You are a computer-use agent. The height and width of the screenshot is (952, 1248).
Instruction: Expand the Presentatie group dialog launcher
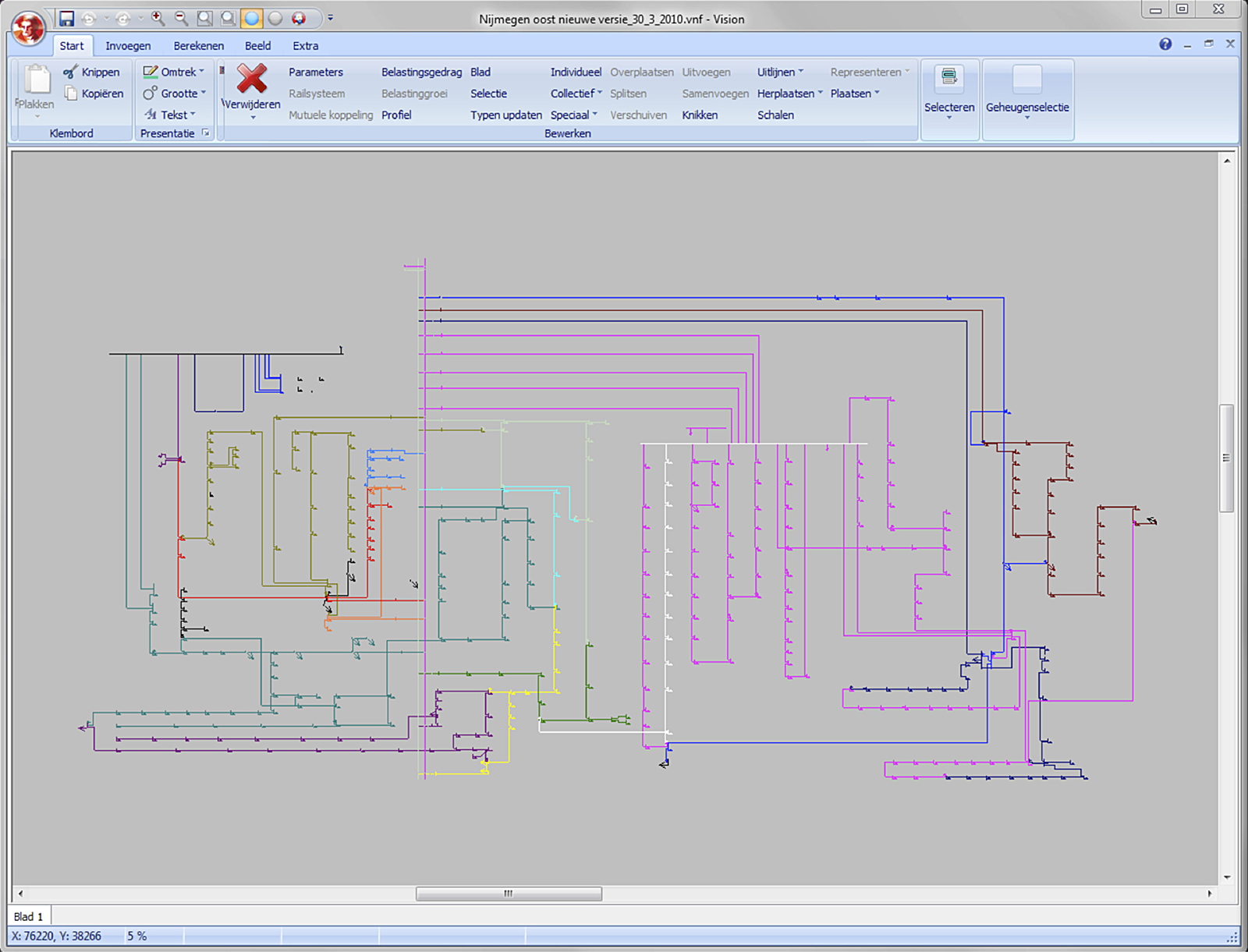pos(206,133)
